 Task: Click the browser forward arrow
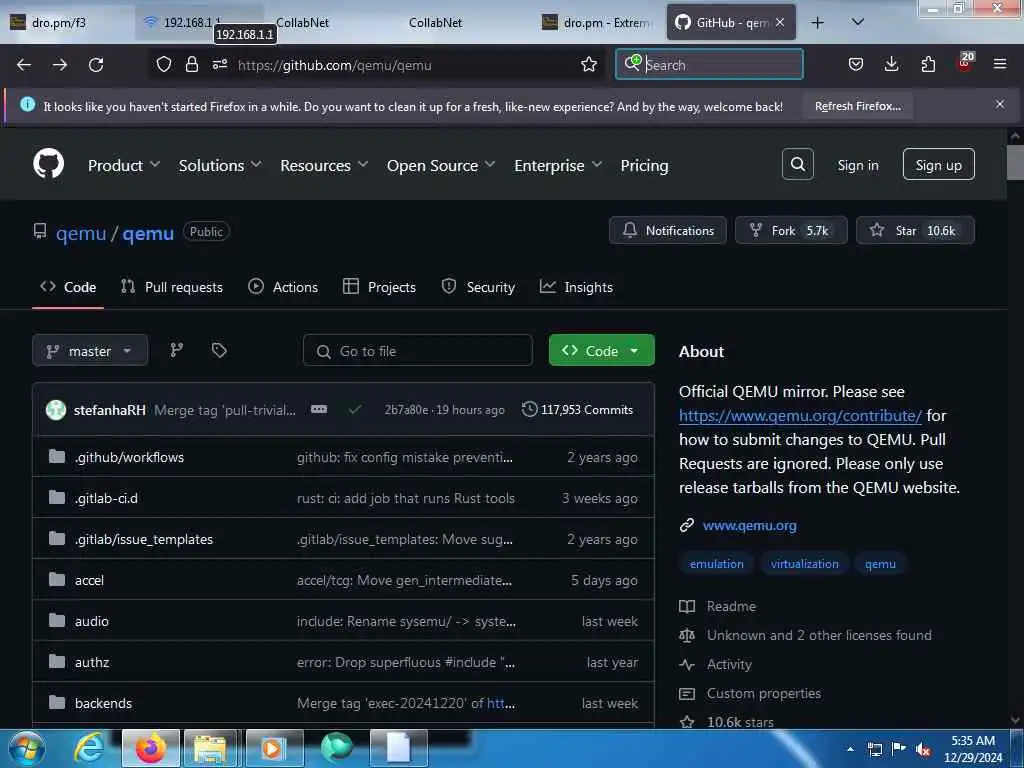coord(60,65)
